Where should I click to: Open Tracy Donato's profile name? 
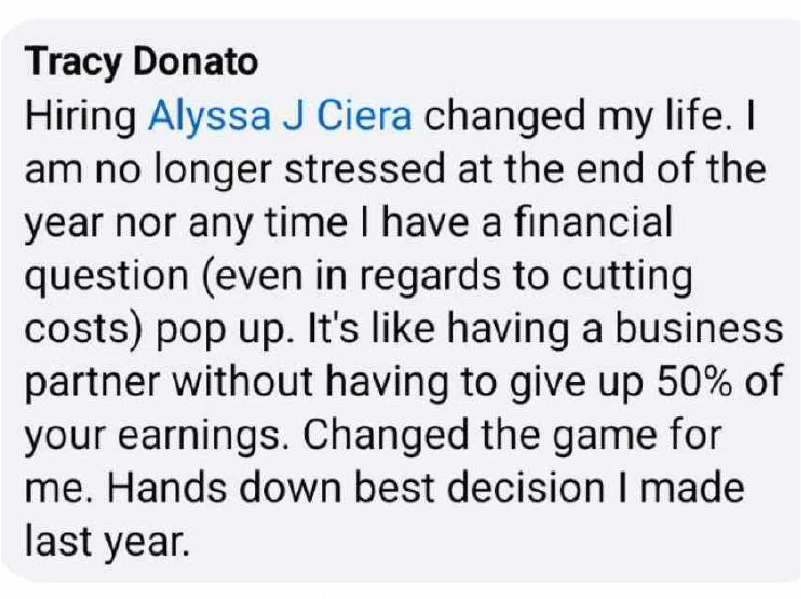pos(140,62)
